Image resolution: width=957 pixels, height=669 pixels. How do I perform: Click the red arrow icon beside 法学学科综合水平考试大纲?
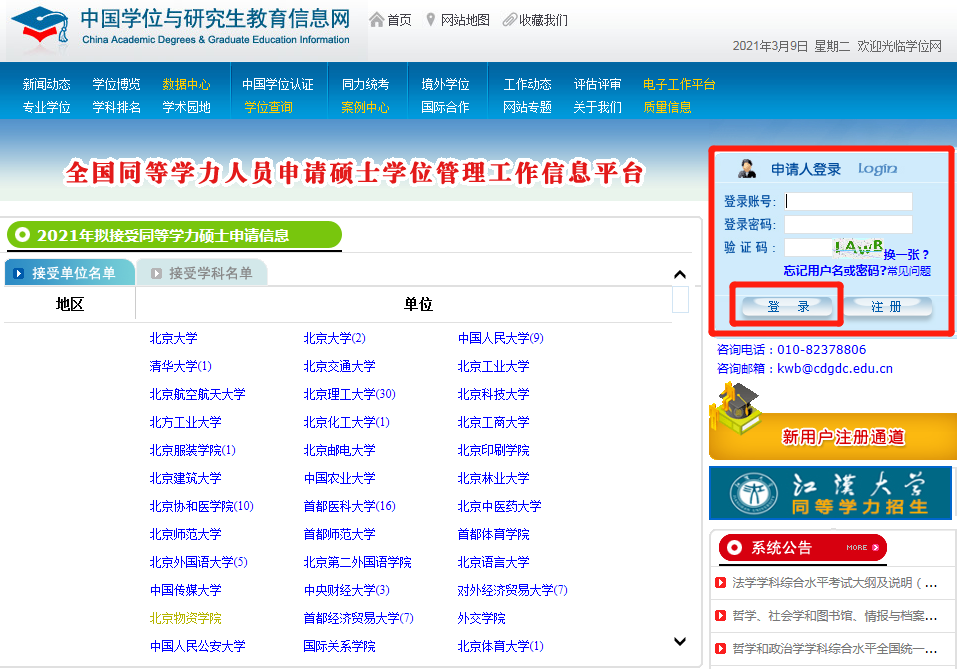coord(720,582)
